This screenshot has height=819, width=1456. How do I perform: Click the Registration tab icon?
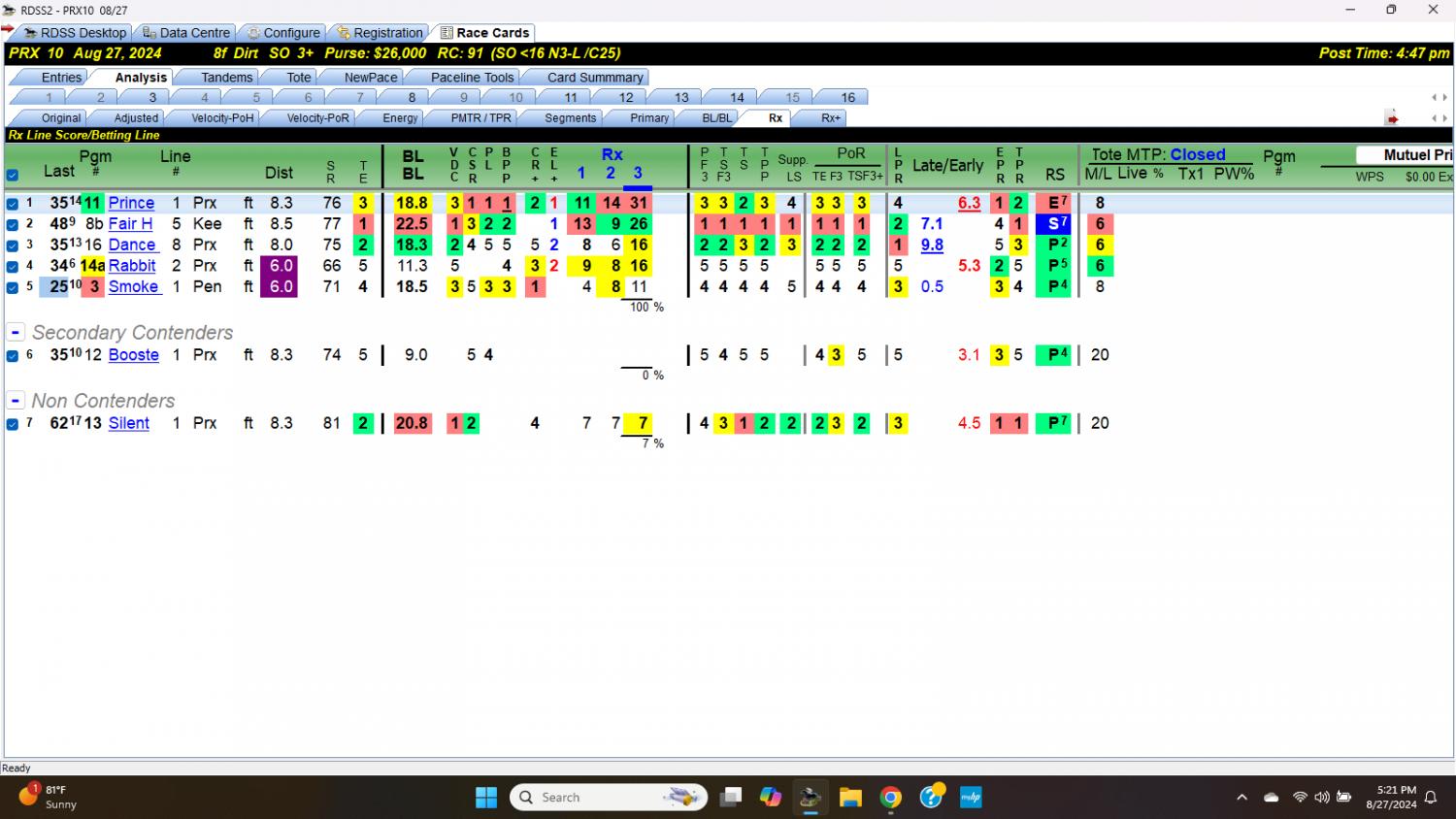coord(344,33)
